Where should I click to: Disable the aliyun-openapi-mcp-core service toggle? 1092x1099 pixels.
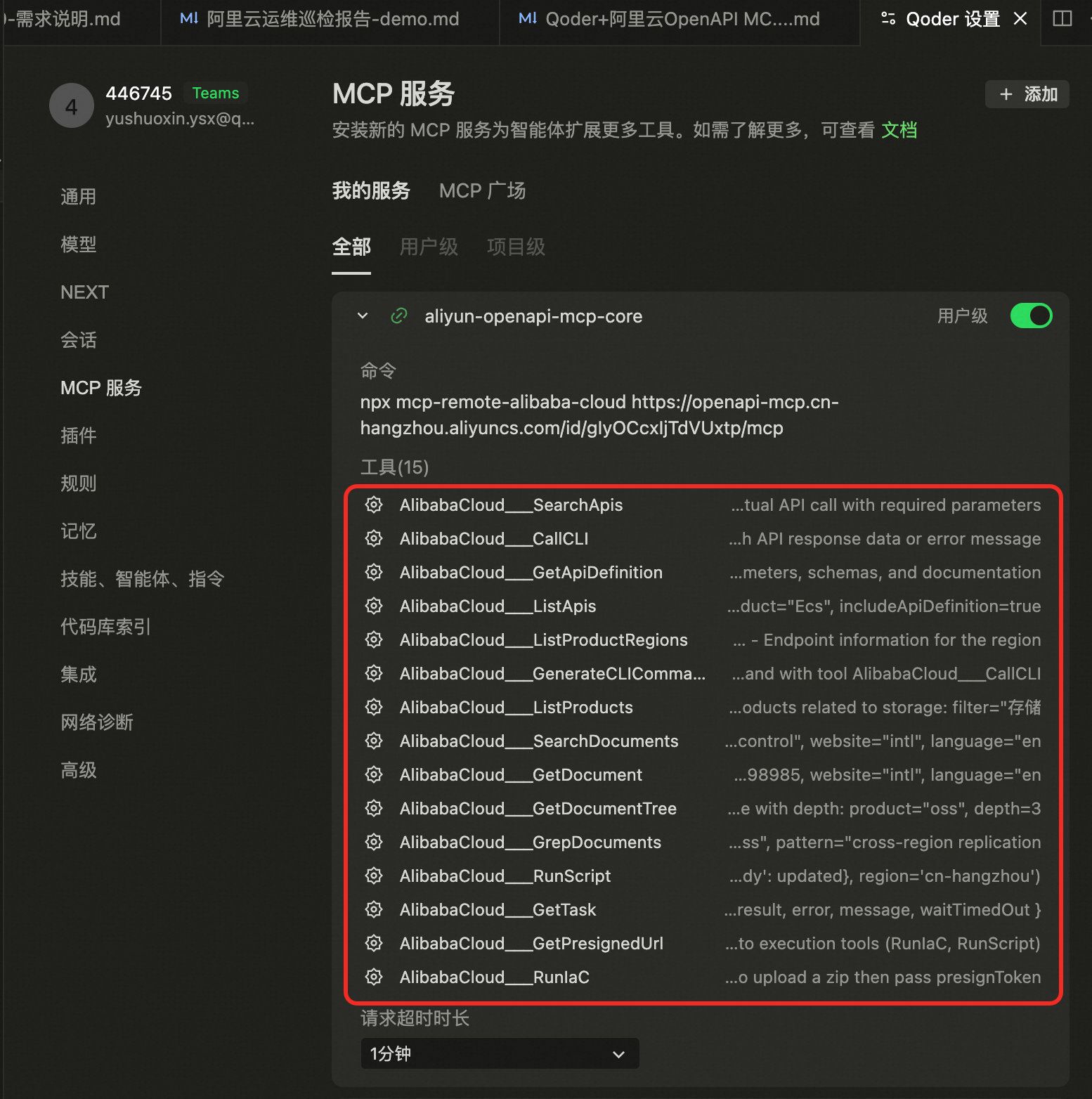click(x=1031, y=316)
